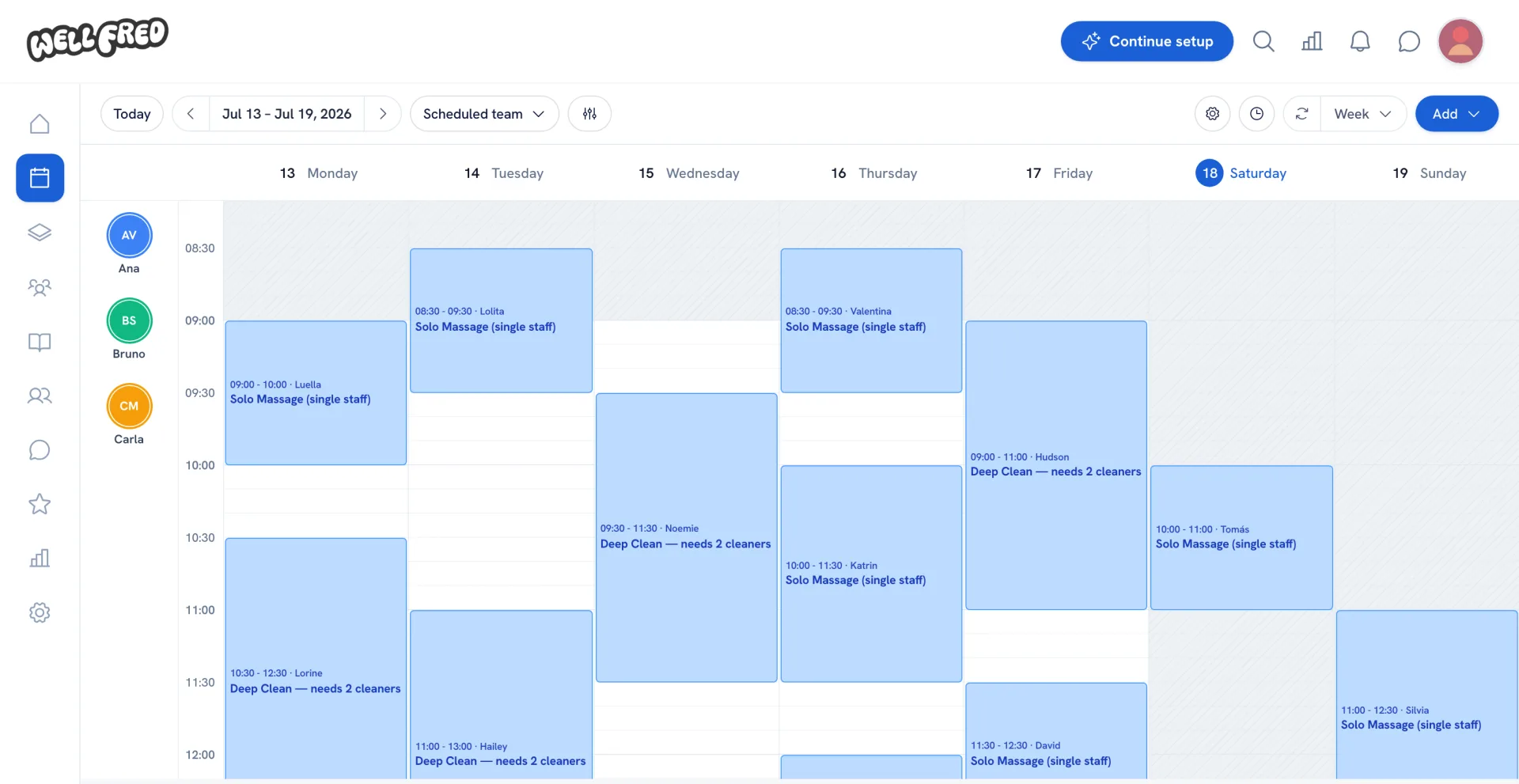
Task: Select the calendar icon in sidebar
Action: pos(40,178)
